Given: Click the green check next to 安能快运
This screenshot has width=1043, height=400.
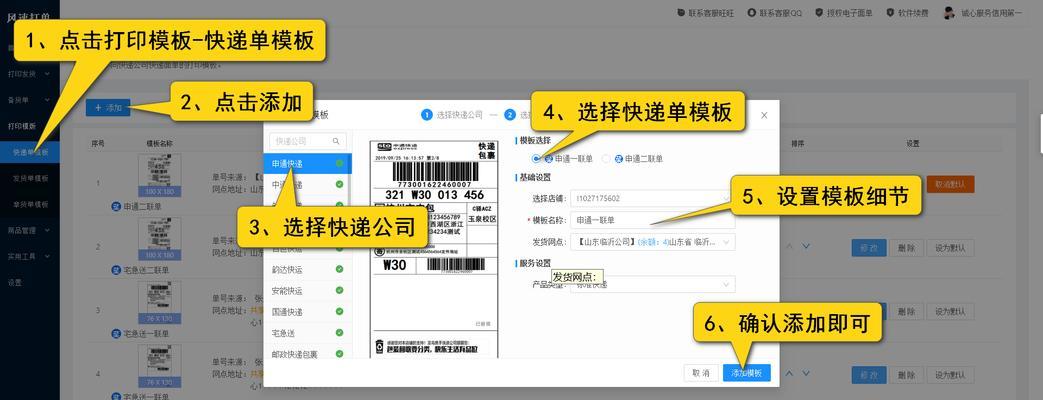Looking at the screenshot, I should pyautogui.click(x=340, y=291).
